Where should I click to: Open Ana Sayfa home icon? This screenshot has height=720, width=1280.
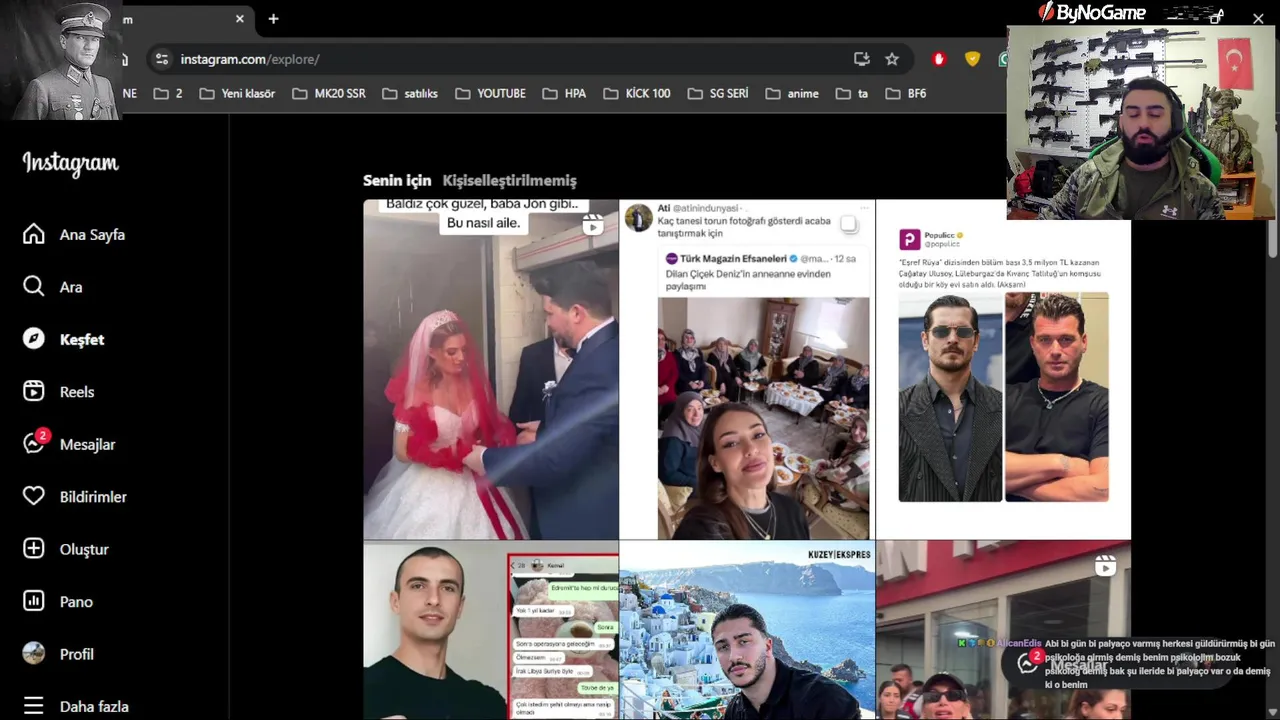[x=34, y=234]
